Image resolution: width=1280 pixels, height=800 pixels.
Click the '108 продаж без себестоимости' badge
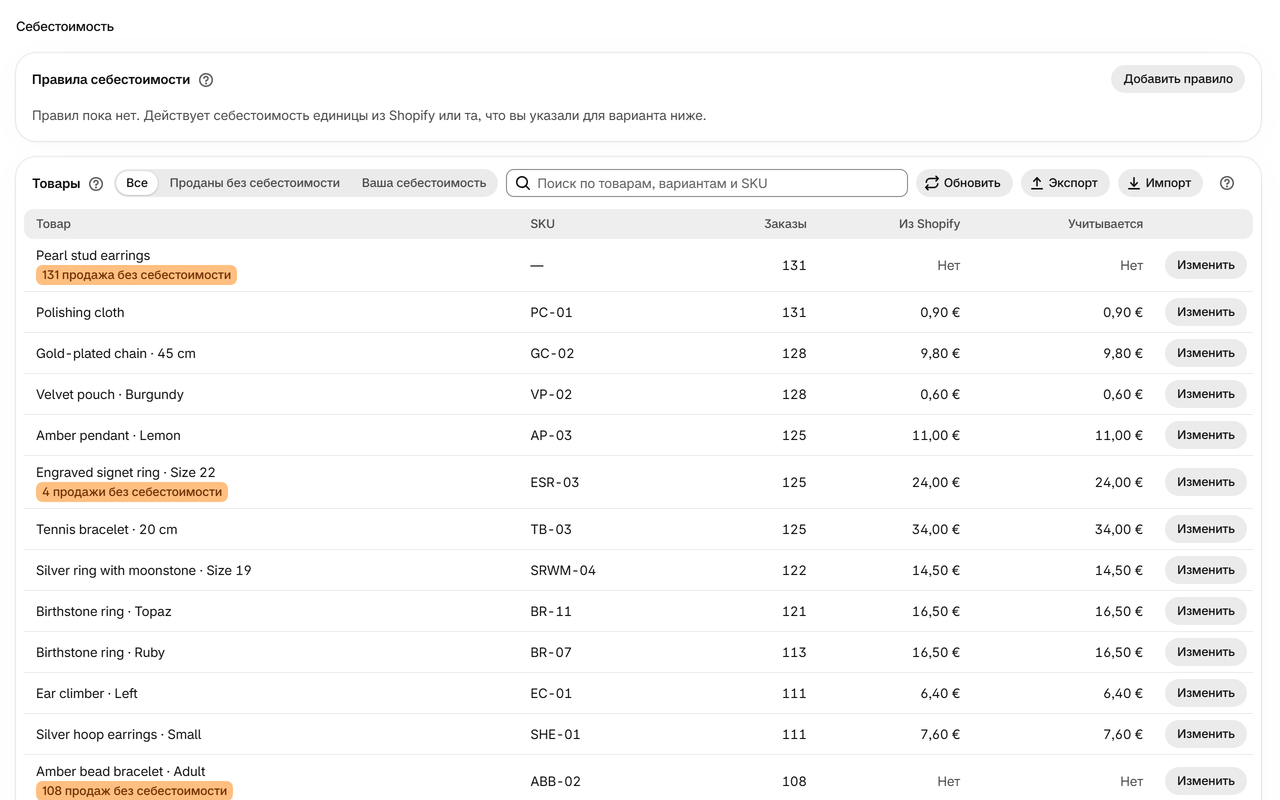[x=134, y=791]
